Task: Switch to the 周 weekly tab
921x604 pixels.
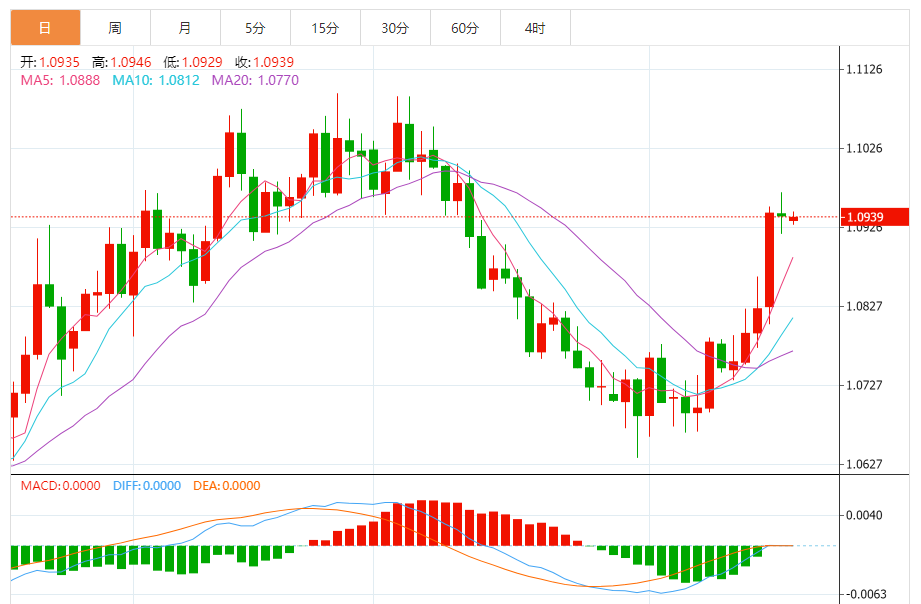Action: click(x=115, y=28)
